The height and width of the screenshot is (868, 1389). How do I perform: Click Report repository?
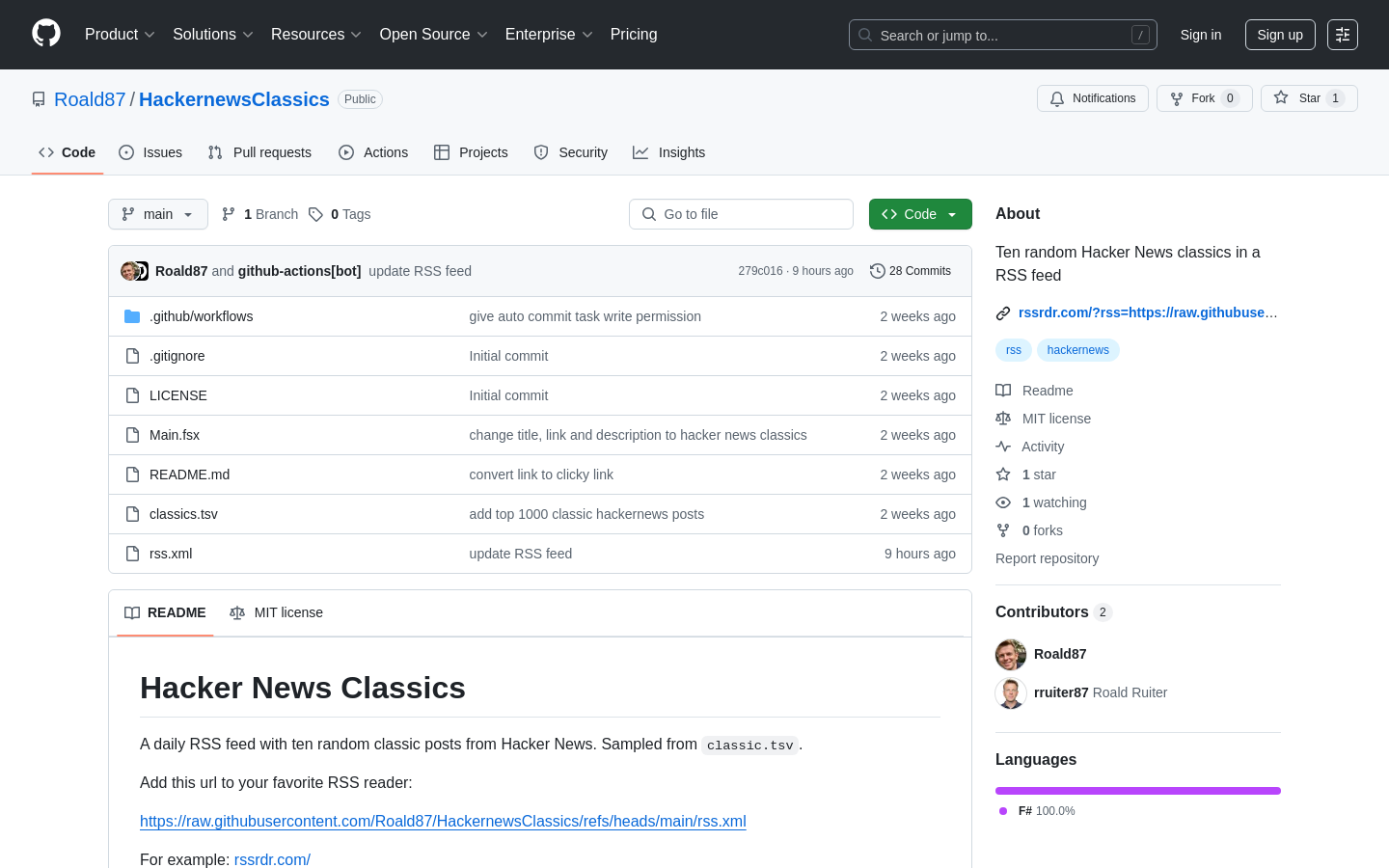coord(1047,558)
